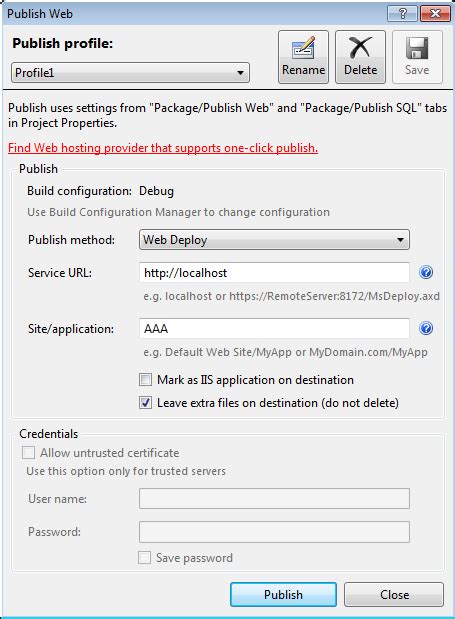Click the Site/application field containing AAA

coord(274,328)
